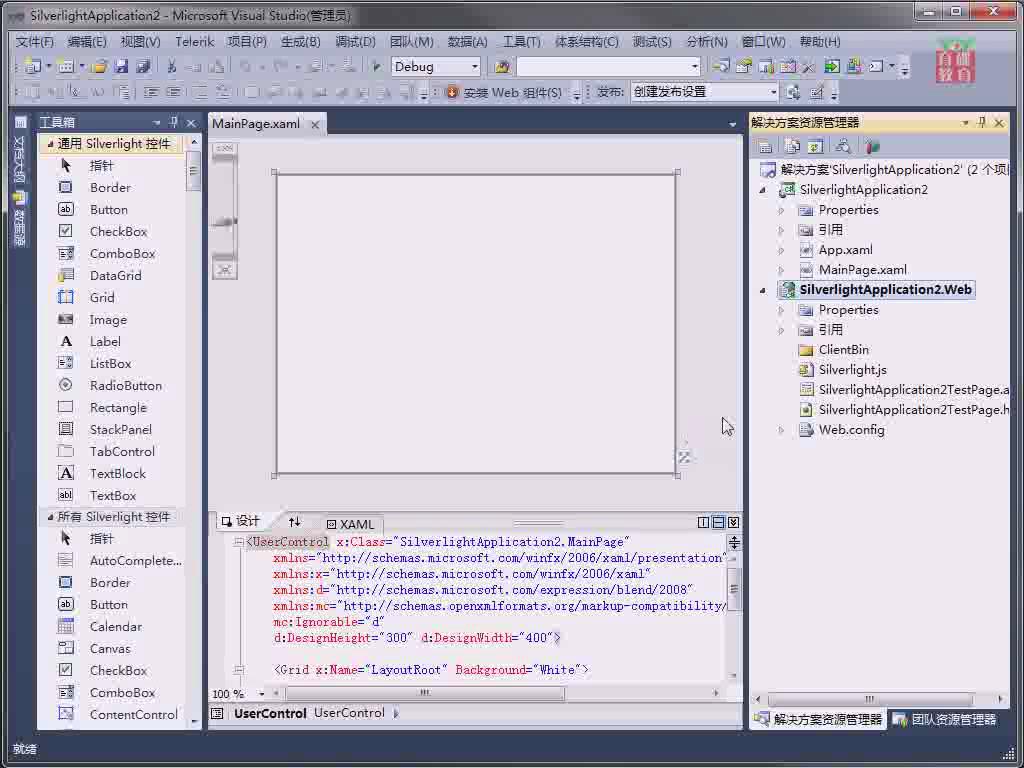Click the bold UserControl breadcrumb button
Image resolution: width=1024 pixels, height=768 pixels.
pyautogui.click(x=270, y=713)
